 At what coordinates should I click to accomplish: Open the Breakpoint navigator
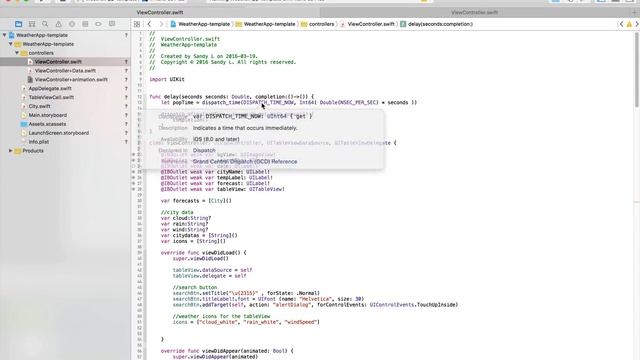98,24
